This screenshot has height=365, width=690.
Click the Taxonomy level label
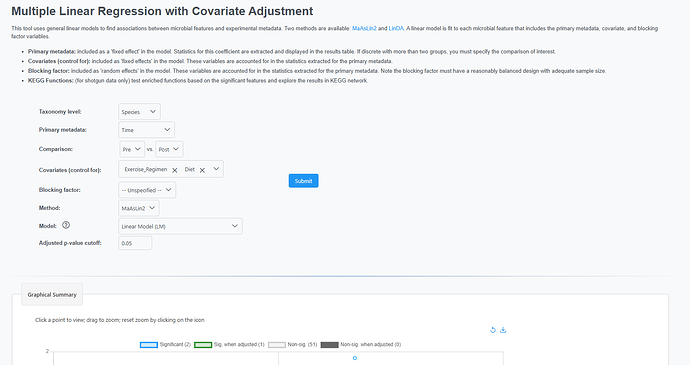click(60, 112)
